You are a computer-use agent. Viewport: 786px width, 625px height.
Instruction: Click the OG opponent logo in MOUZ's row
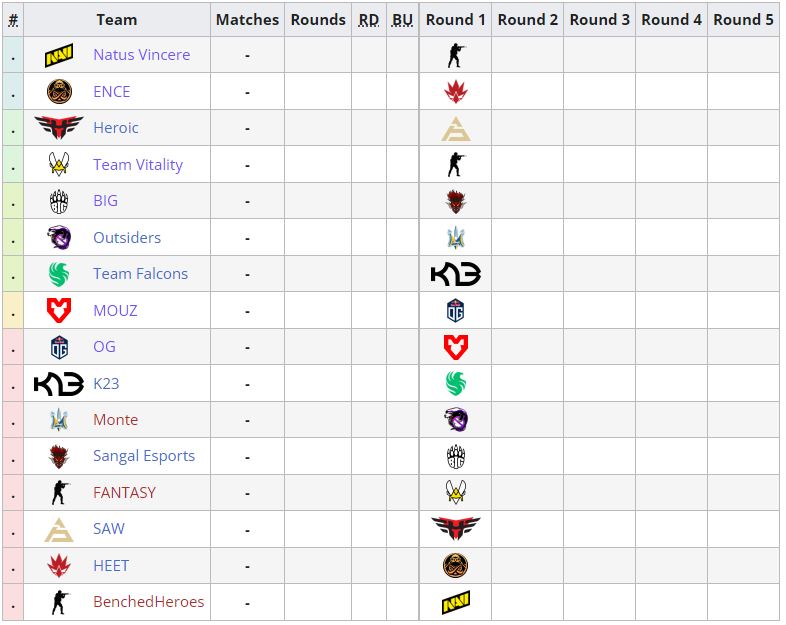pos(456,311)
